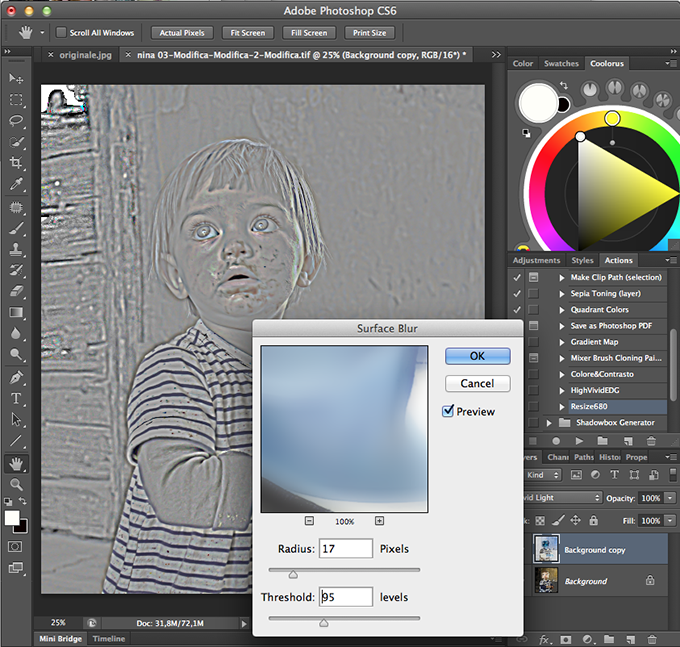The image size is (680, 647).
Task: Toggle dialog box for Make Clip Path action
Action: (533, 277)
